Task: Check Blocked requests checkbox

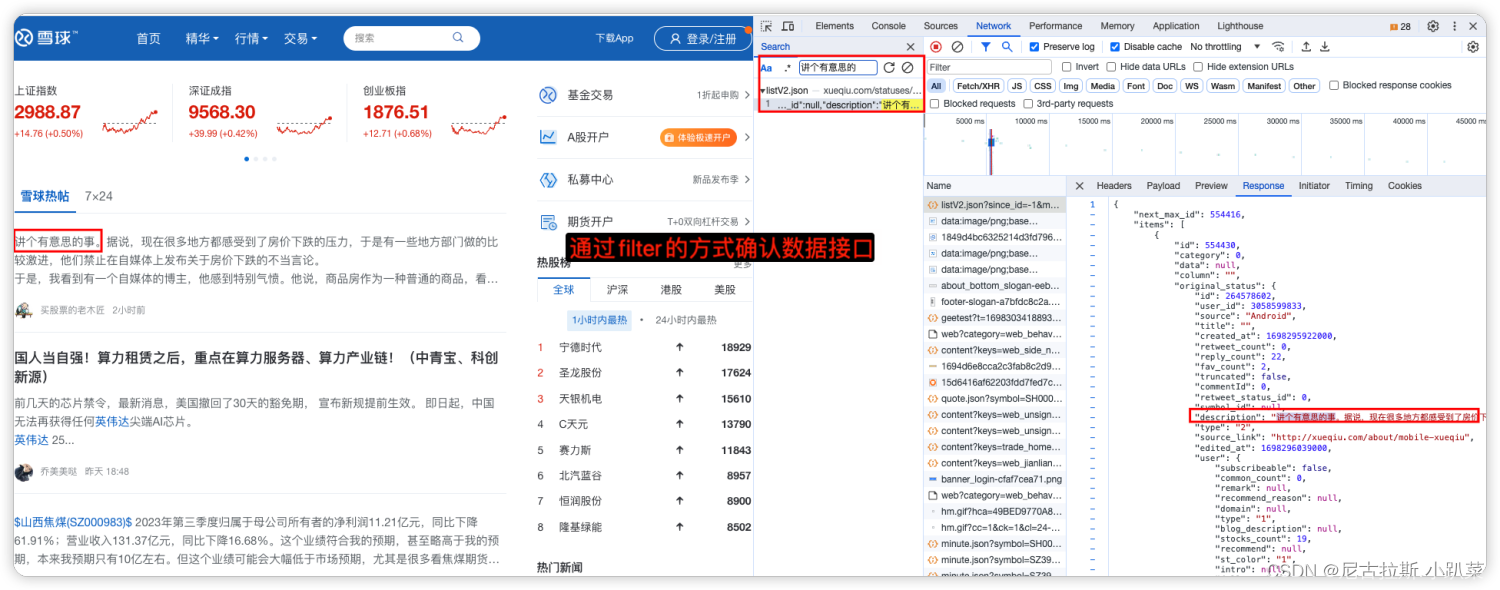Action: (935, 104)
